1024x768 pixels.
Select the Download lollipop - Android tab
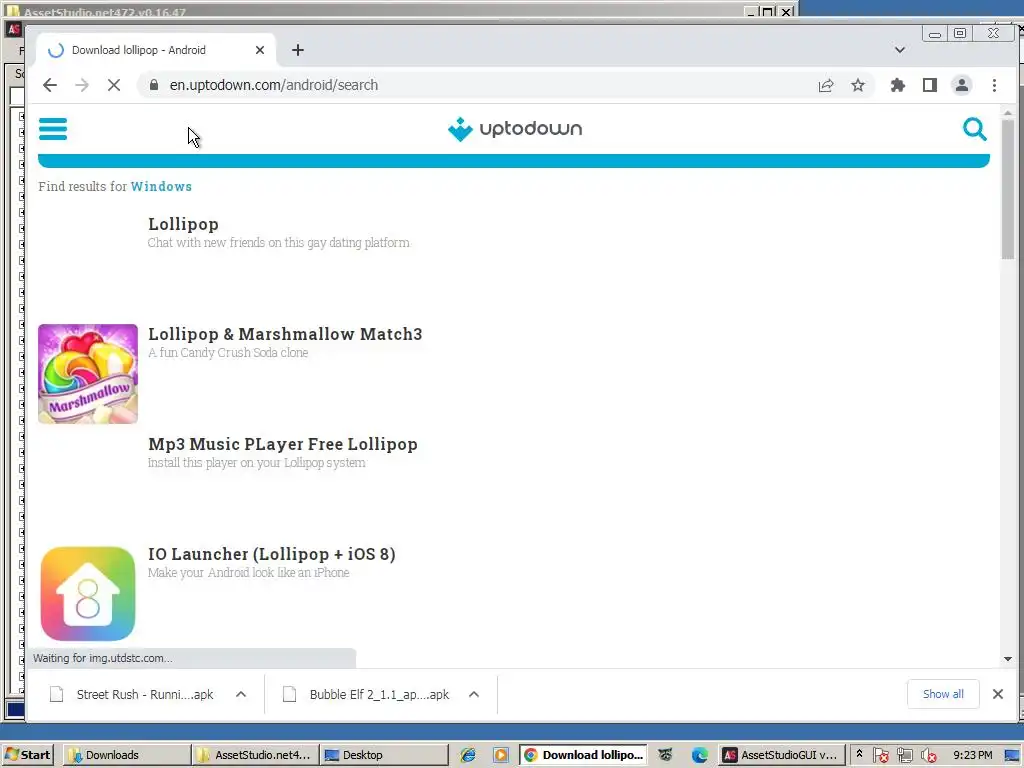[x=156, y=50]
